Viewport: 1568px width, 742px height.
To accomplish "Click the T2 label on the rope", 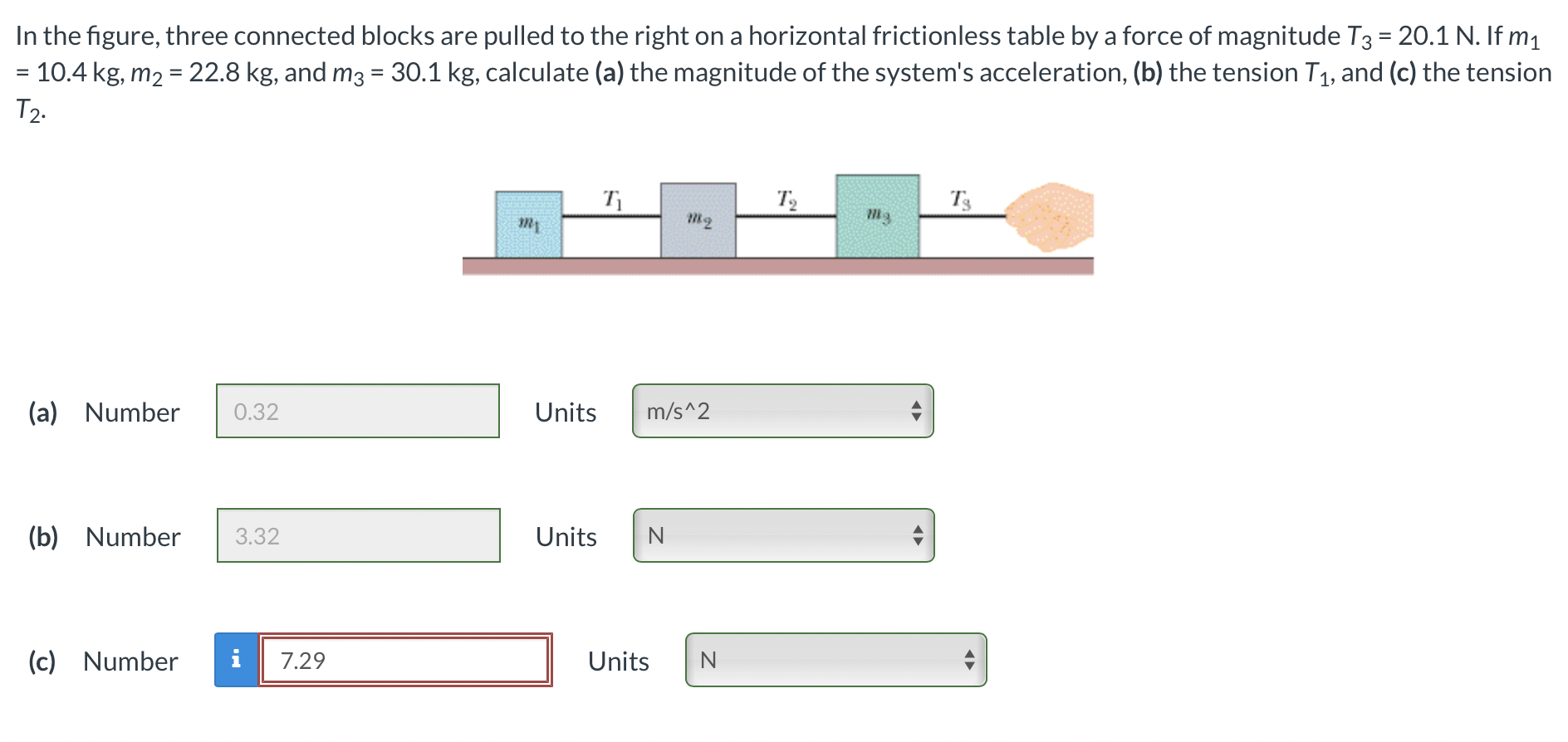I will (787, 199).
